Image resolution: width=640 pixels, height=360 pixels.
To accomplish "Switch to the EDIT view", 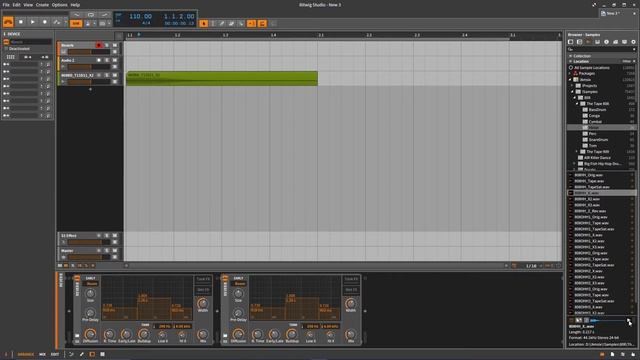I will coord(55,354).
